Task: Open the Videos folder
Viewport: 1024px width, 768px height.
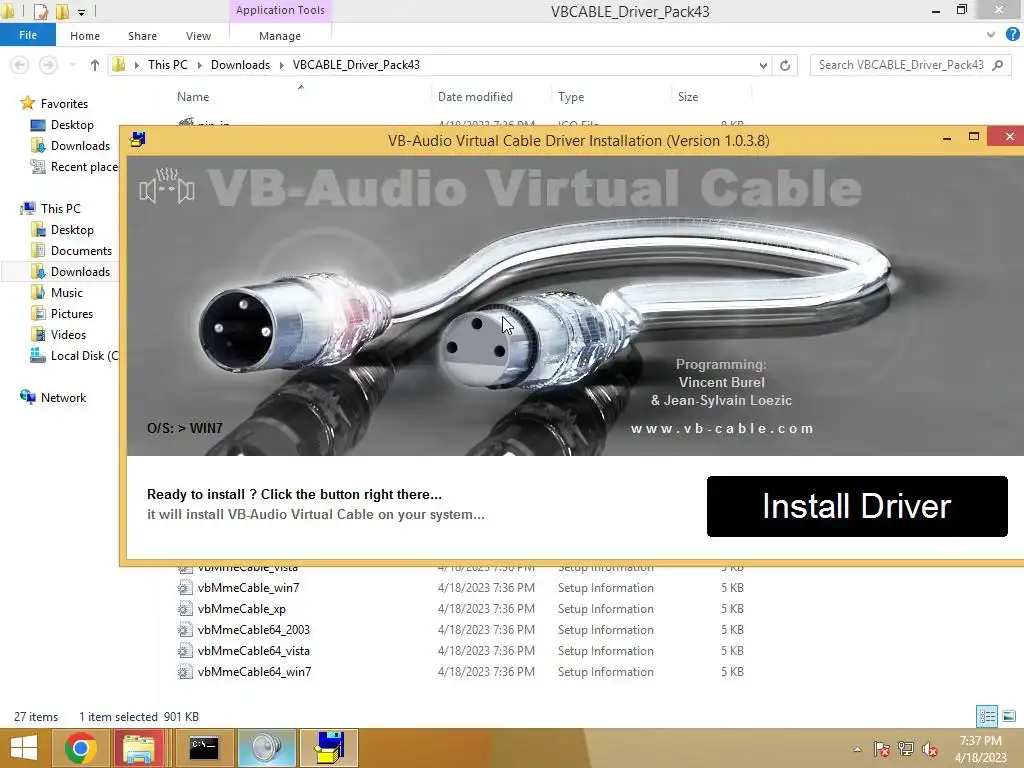Action: click(x=68, y=334)
